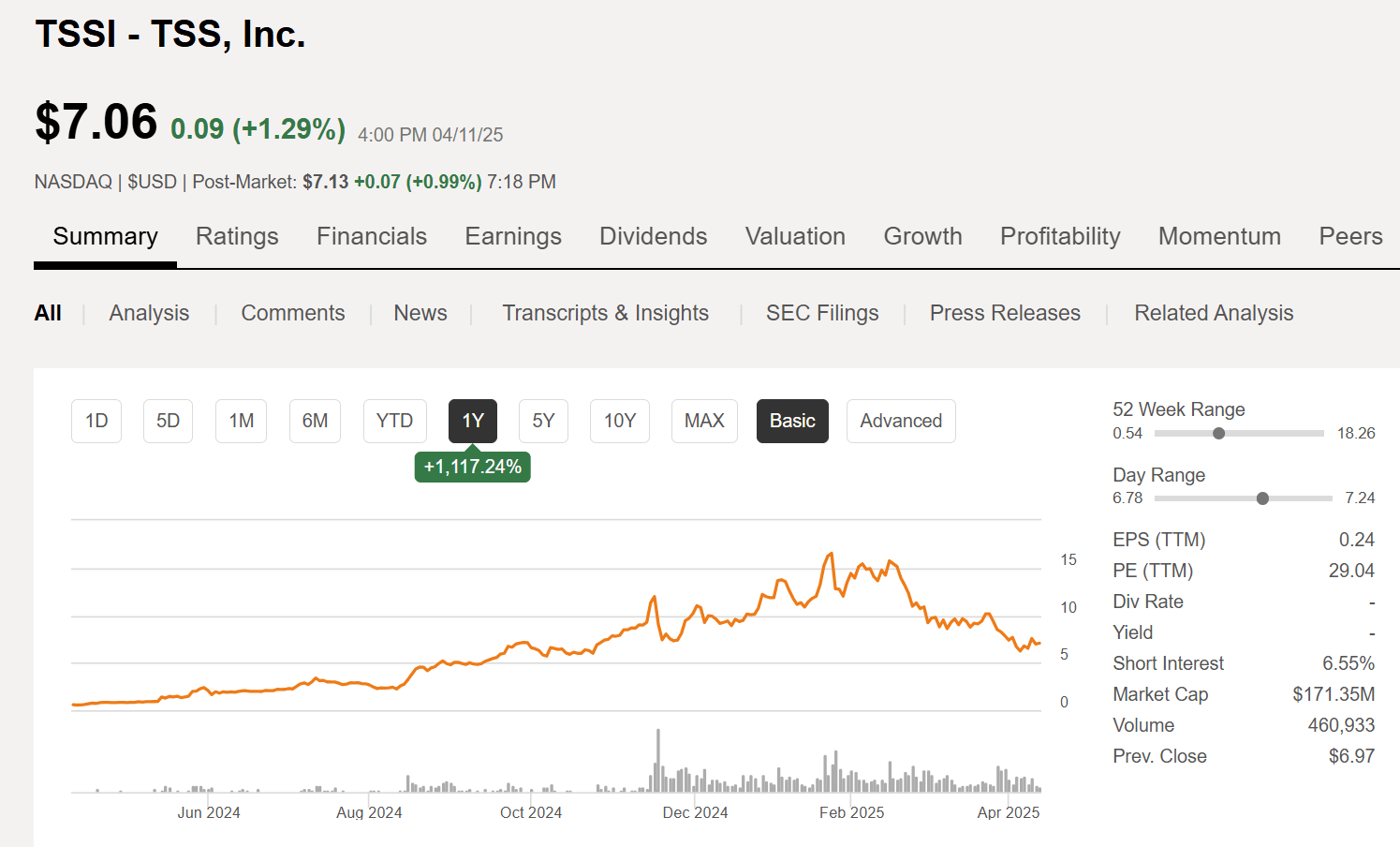1400x847 pixels.
Task: Switch the chart to 5D view
Action: 168,421
